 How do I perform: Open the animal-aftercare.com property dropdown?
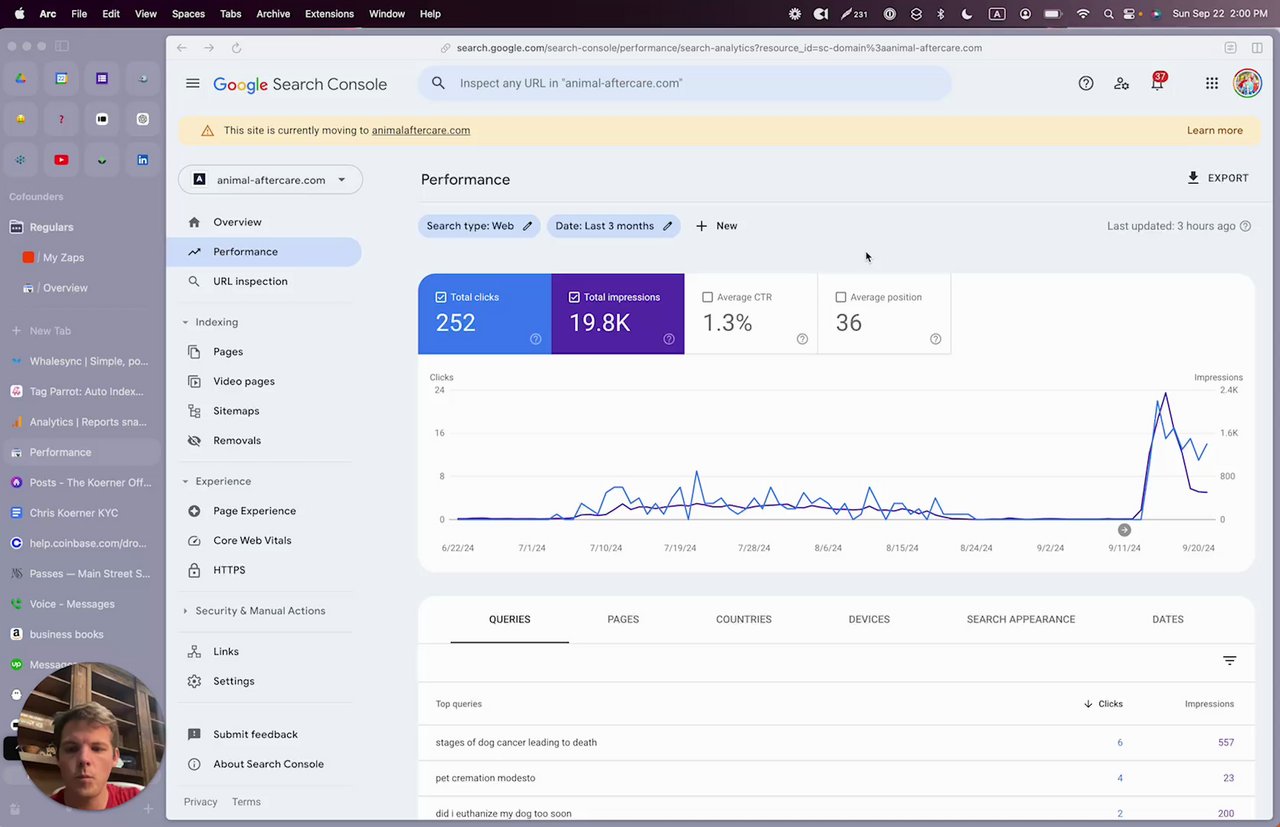(x=270, y=180)
